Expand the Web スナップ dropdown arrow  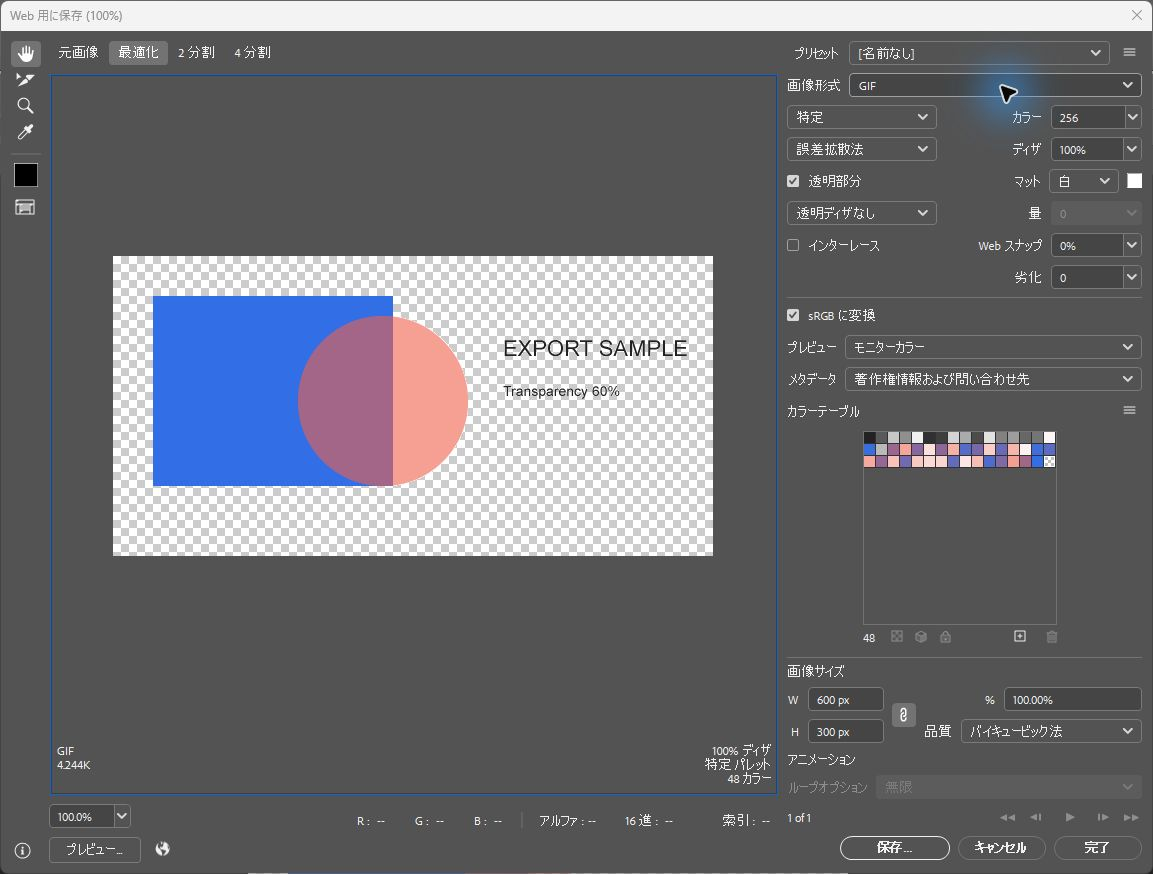[1133, 246]
